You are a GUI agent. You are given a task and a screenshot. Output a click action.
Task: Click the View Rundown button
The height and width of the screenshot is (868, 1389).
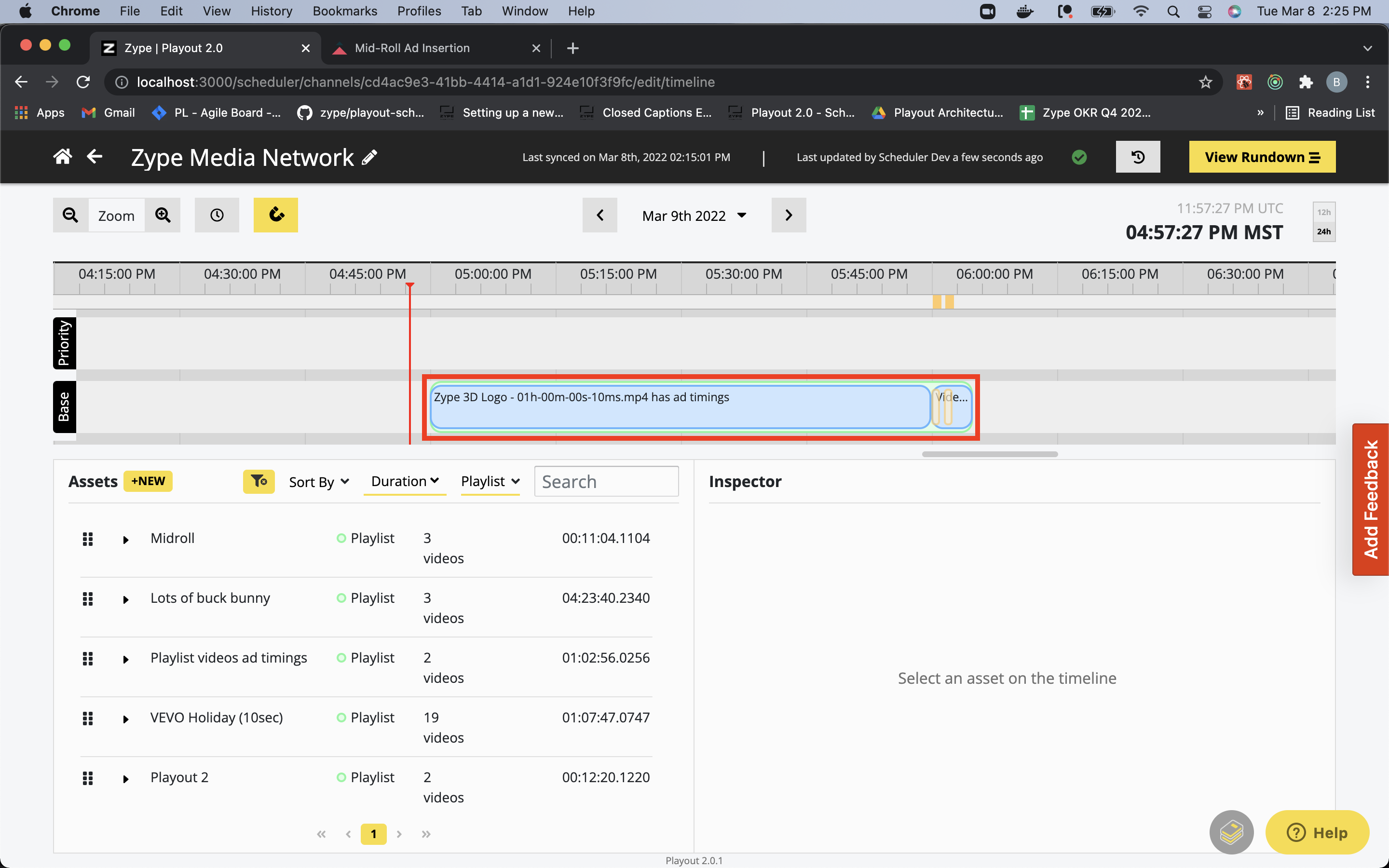[x=1262, y=157]
